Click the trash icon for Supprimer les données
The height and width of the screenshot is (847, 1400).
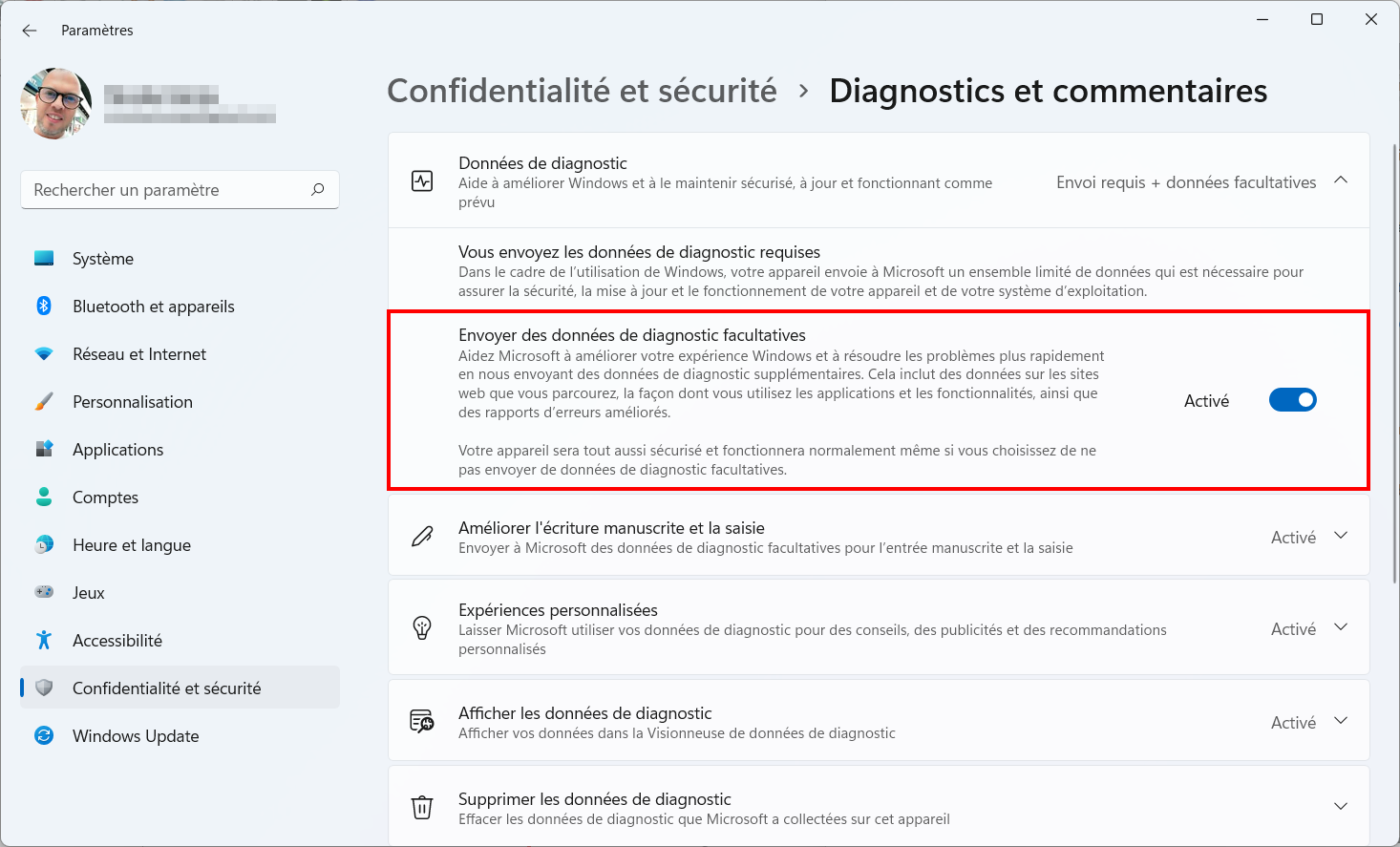tap(422, 807)
